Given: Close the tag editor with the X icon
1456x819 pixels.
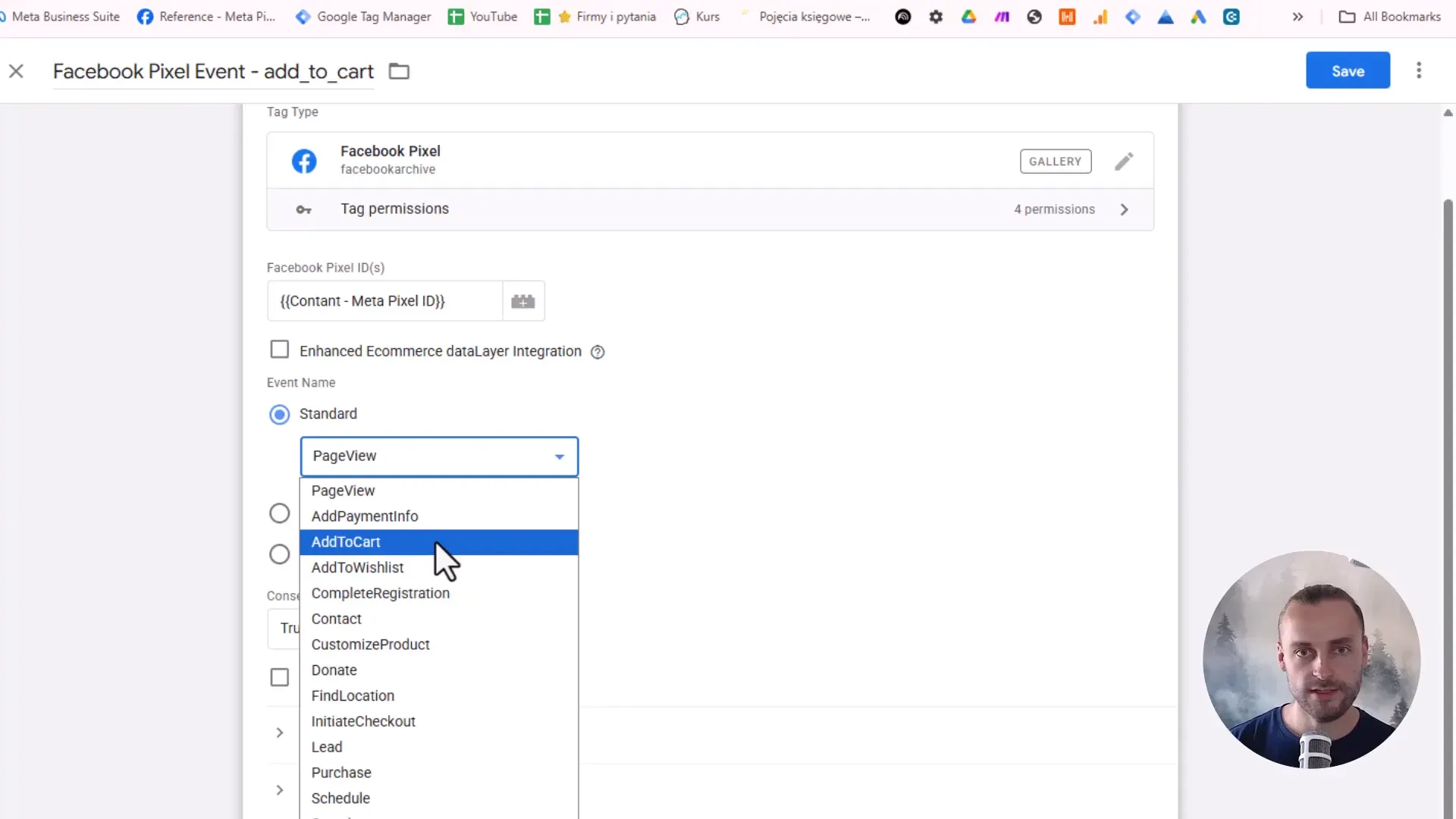Looking at the screenshot, I should (16, 71).
